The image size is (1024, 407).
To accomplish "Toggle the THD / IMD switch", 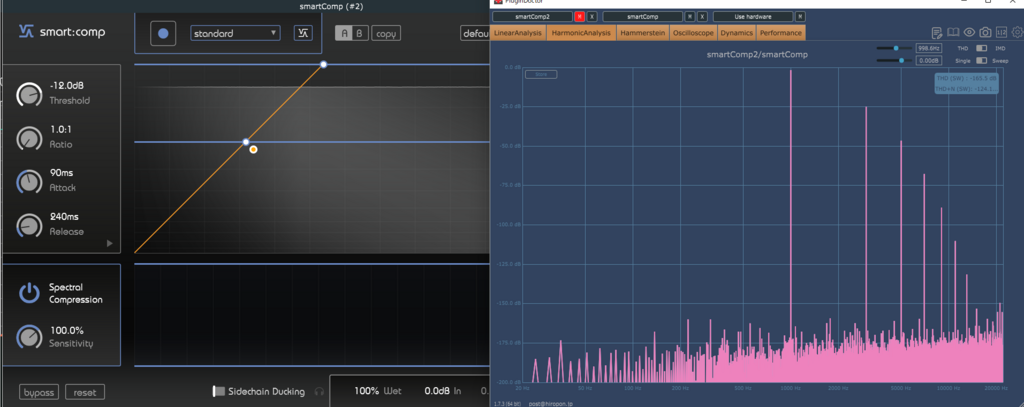I will tap(981, 48).
